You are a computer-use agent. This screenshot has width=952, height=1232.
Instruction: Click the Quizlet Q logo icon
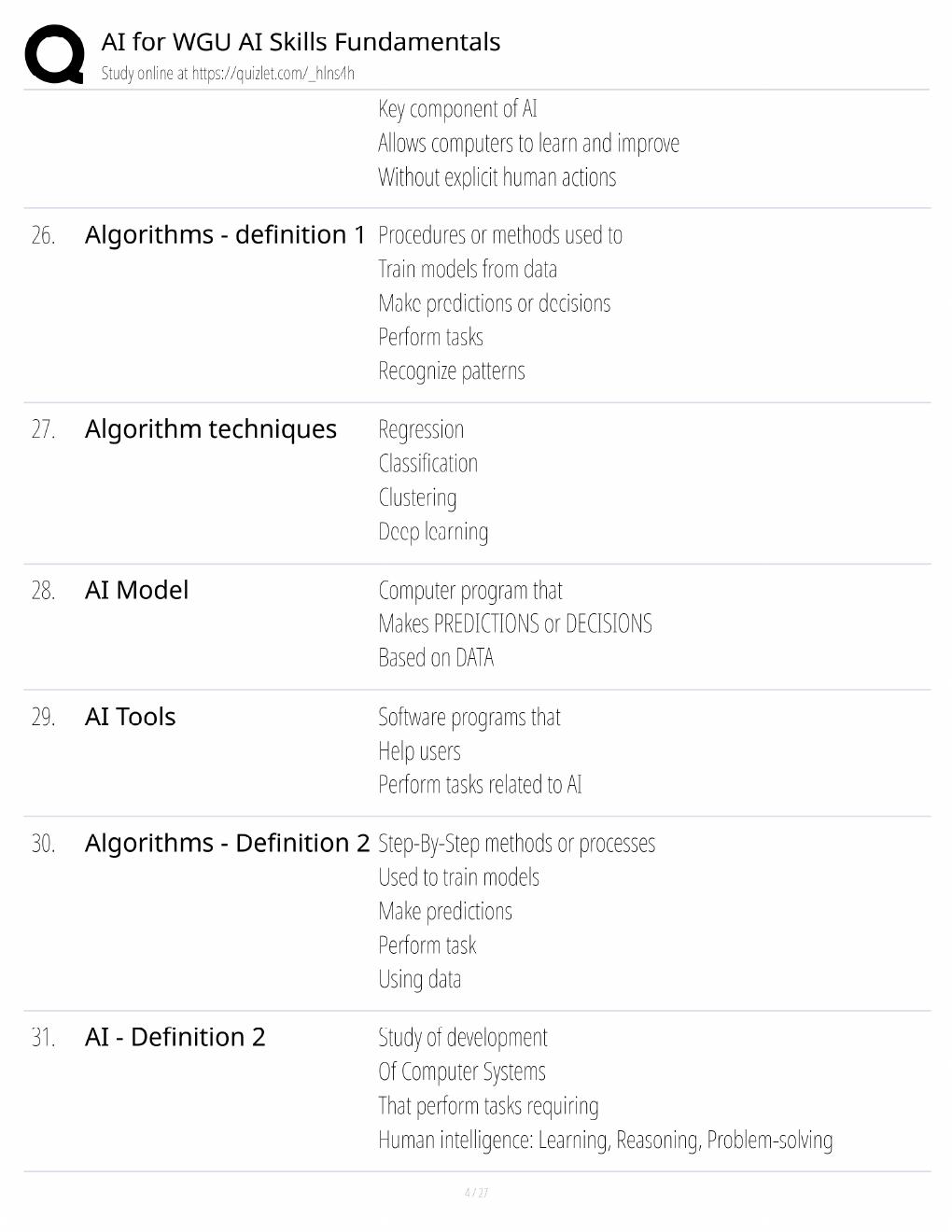54,54
